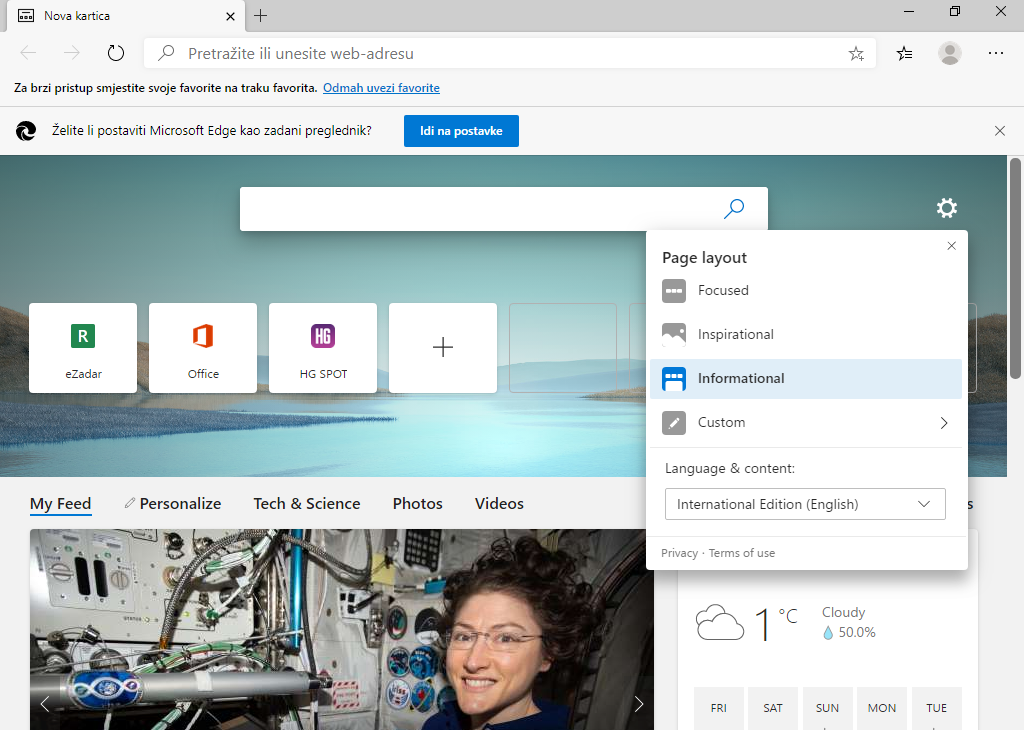Open the Photos feed tab
The height and width of the screenshot is (730, 1024).
tap(417, 504)
